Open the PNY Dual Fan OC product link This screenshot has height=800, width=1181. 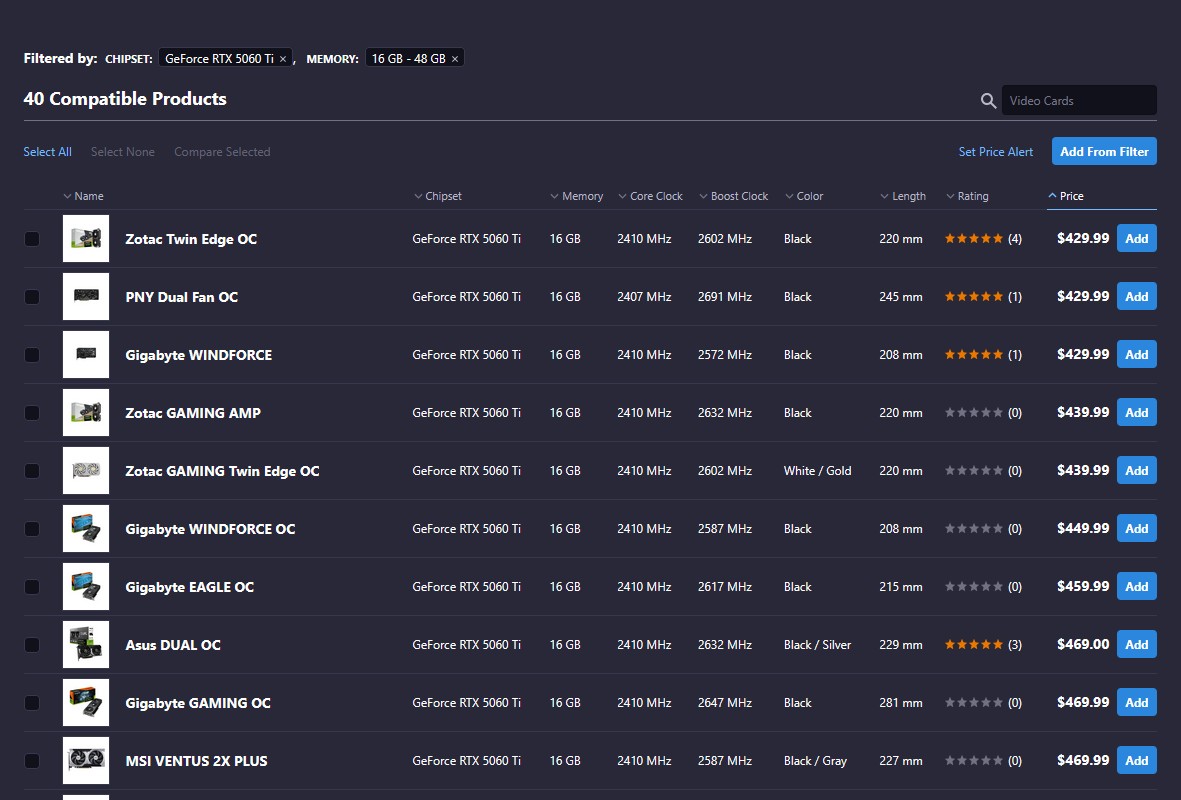point(182,297)
